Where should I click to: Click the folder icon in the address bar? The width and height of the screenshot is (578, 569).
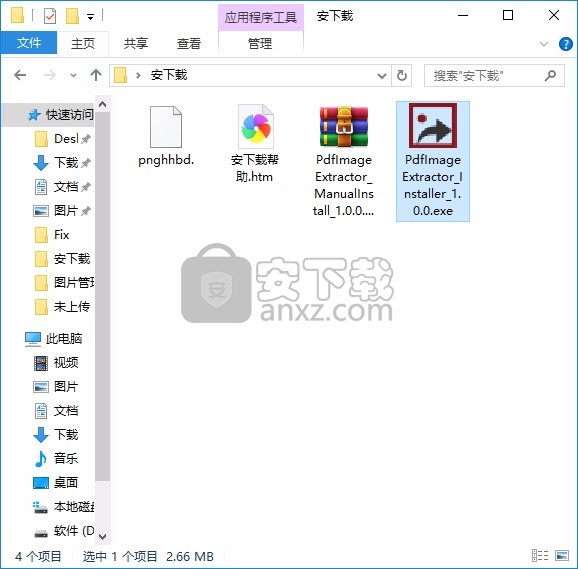121,76
